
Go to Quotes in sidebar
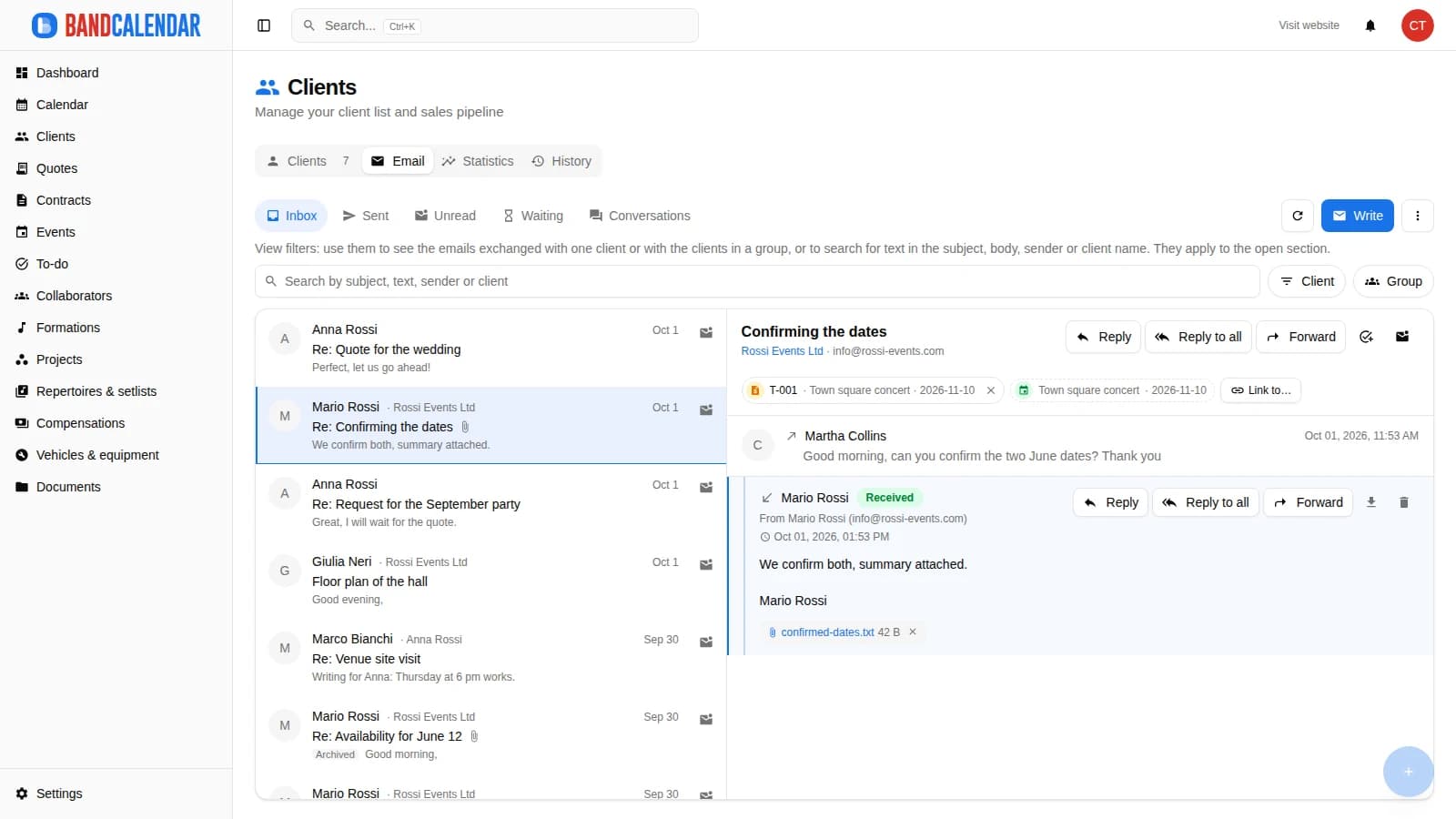coord(116,168)
